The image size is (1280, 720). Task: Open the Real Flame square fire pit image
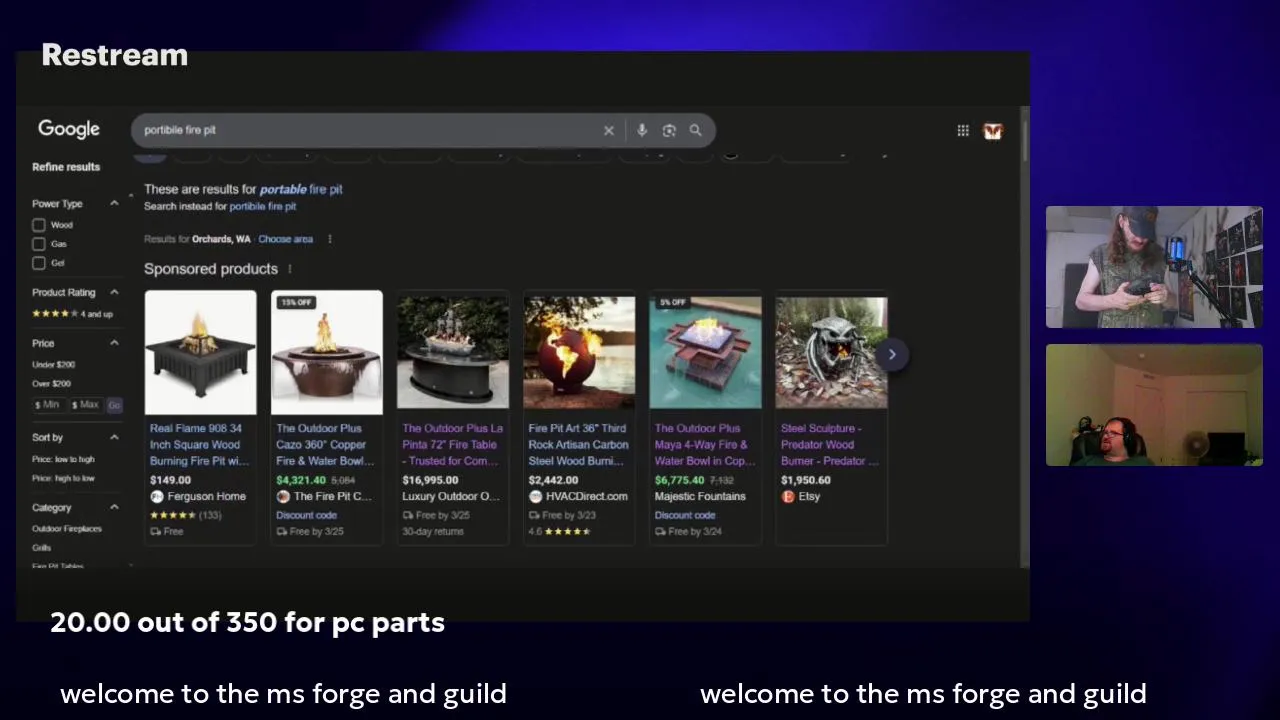(x=200, y=352)
